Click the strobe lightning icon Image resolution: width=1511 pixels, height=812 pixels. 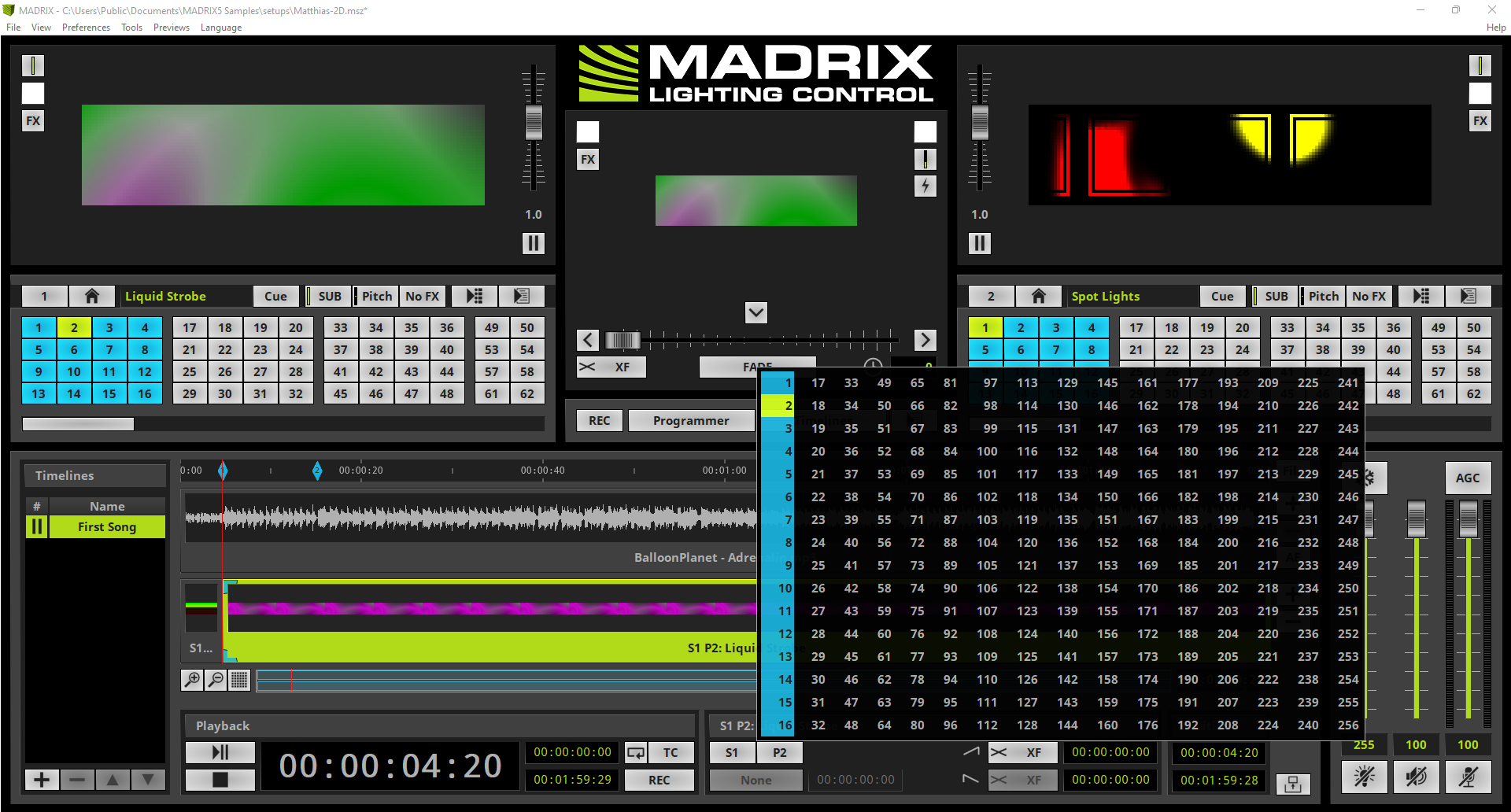click(x=925, y=186)
